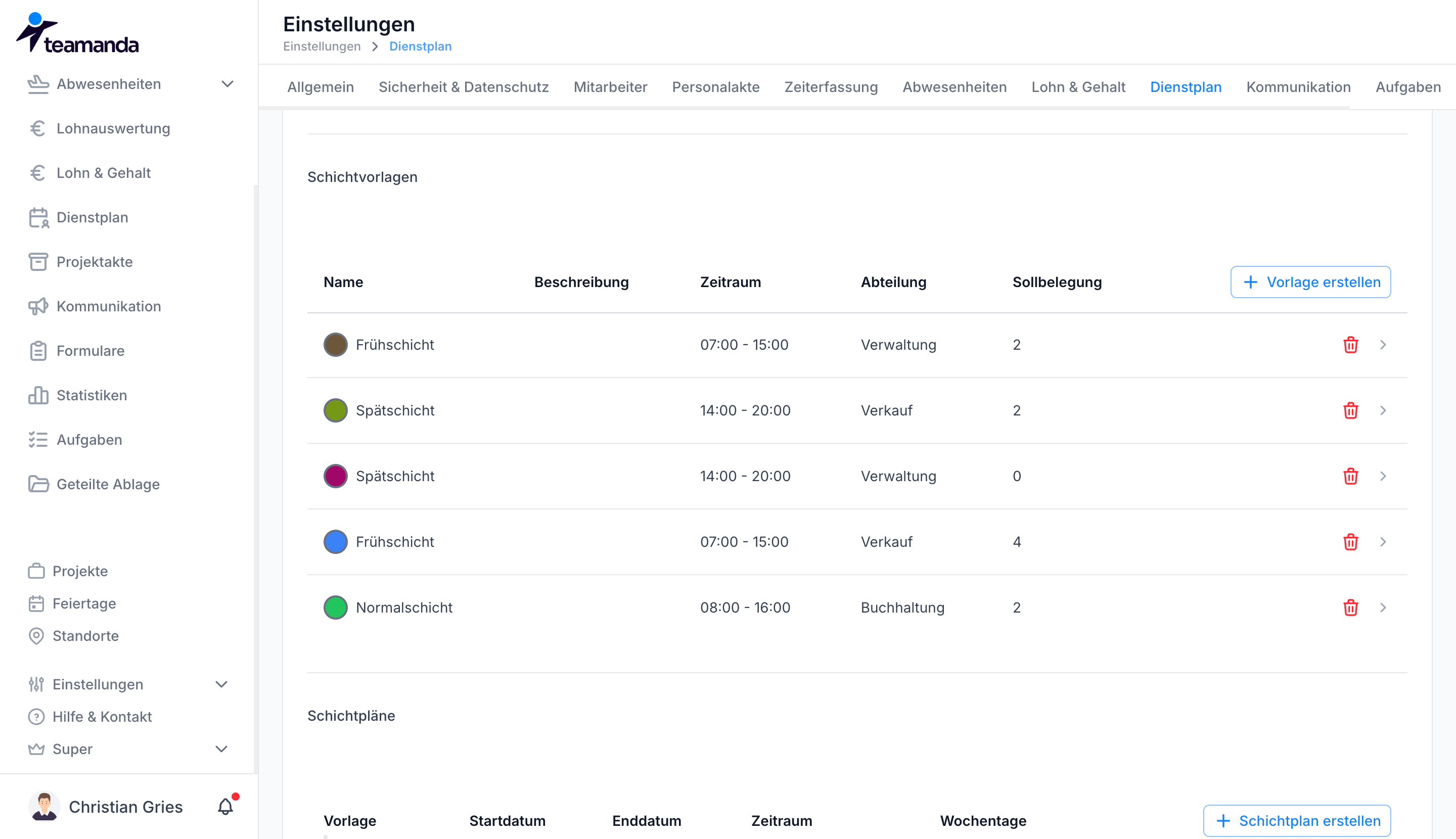Image resolution: width=1456 pixels, height=839 pixels.
Task: Open Frühschicht Verkauf details chevron
Action: click(x=1383, y=542)
